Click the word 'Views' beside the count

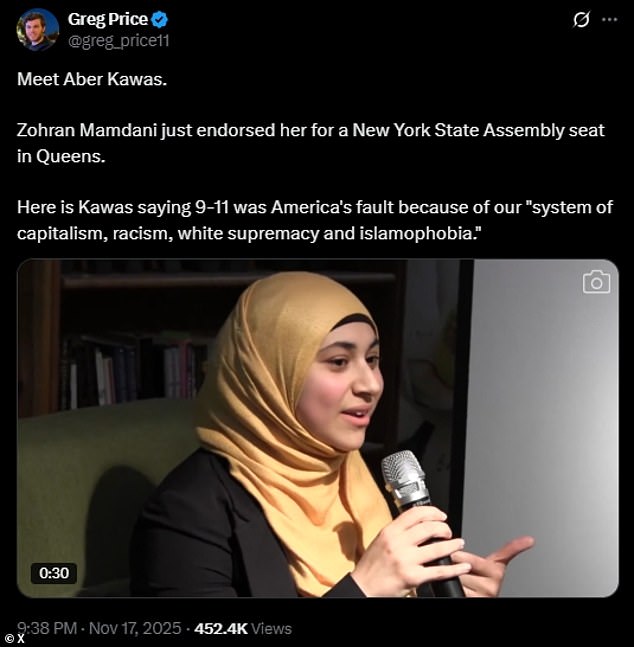(x=271, y=628)
